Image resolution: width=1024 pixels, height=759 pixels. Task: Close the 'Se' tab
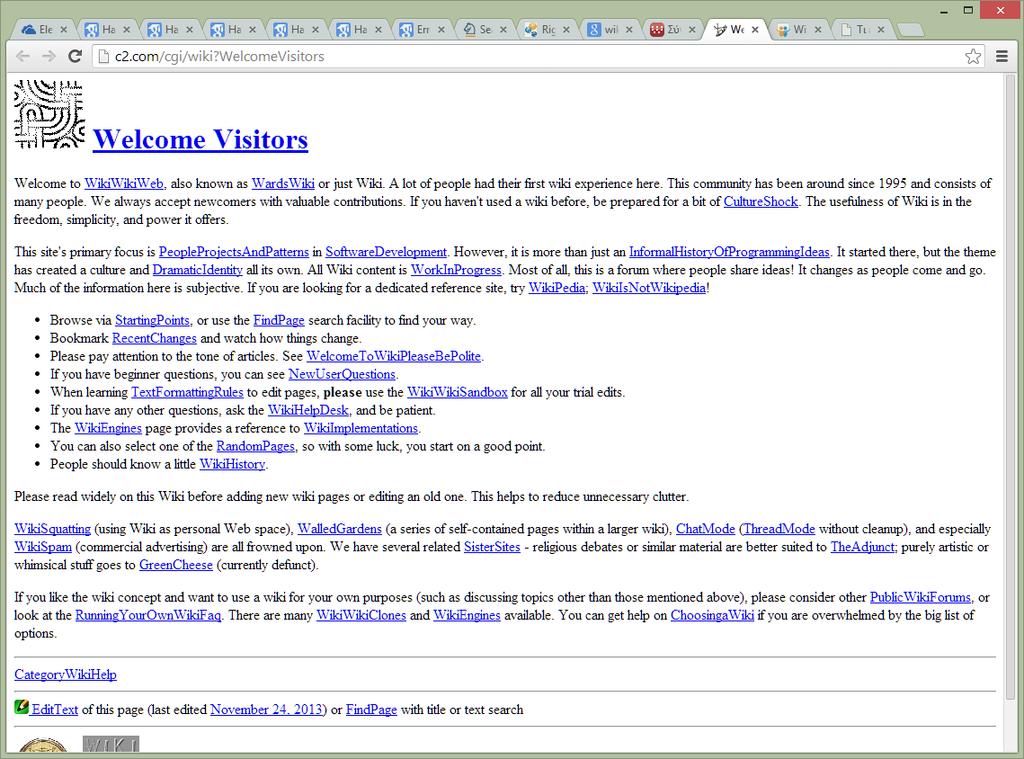coord(503,29)
